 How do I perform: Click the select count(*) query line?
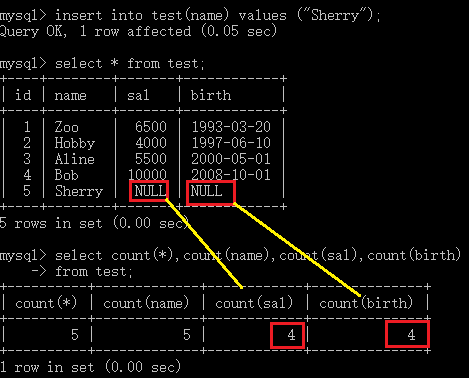pyautogui.click(x=230, y=255)
